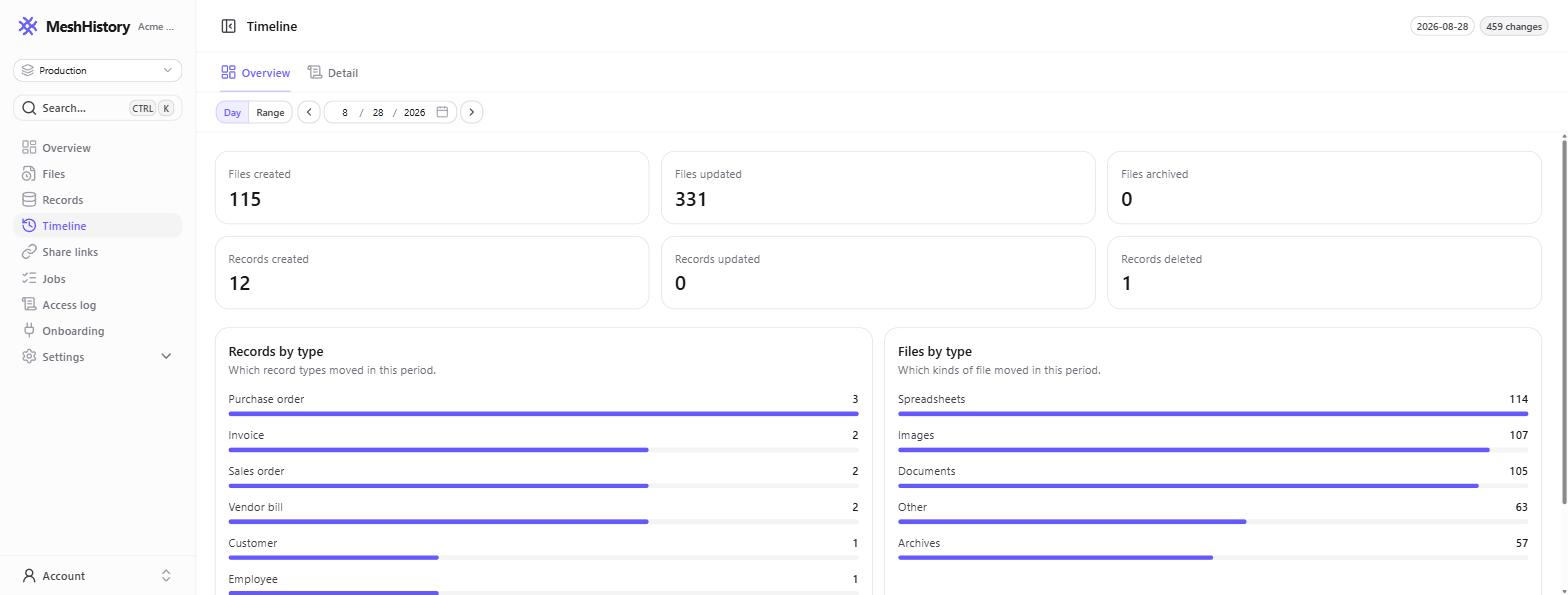This screenshot has height=595, width=1568.
Task: Expand the Settings chevron
Action: [166, 356]
